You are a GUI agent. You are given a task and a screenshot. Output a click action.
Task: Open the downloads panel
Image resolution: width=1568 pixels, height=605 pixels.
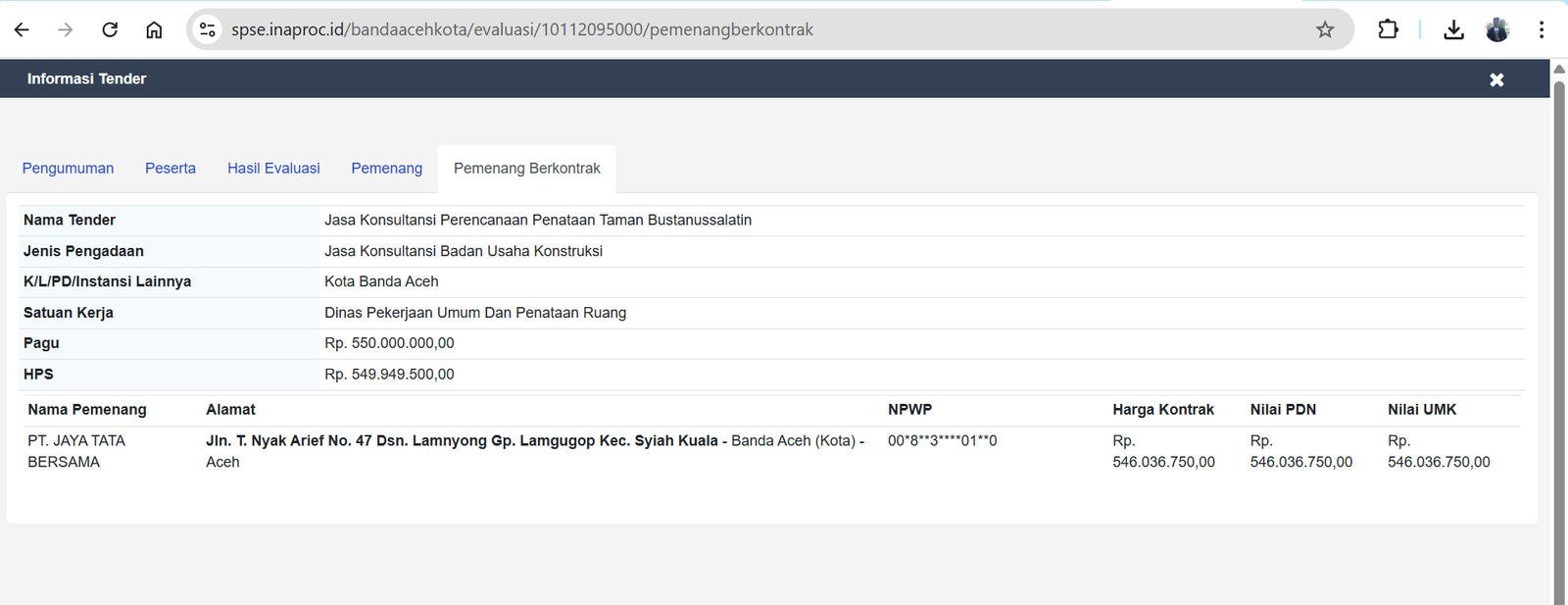click(x=1453, y=30)
